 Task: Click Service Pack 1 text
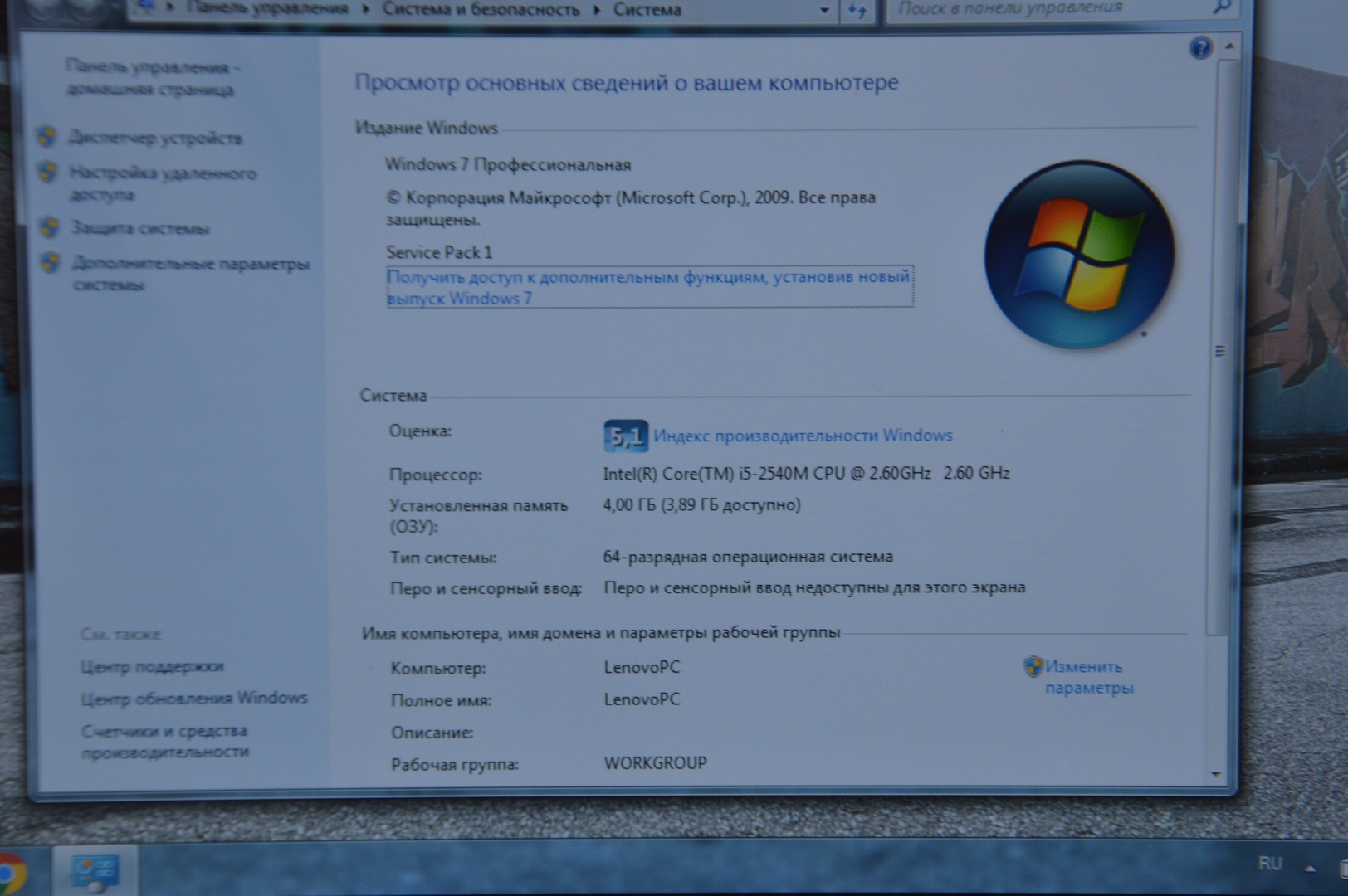[x=439, y=252]
